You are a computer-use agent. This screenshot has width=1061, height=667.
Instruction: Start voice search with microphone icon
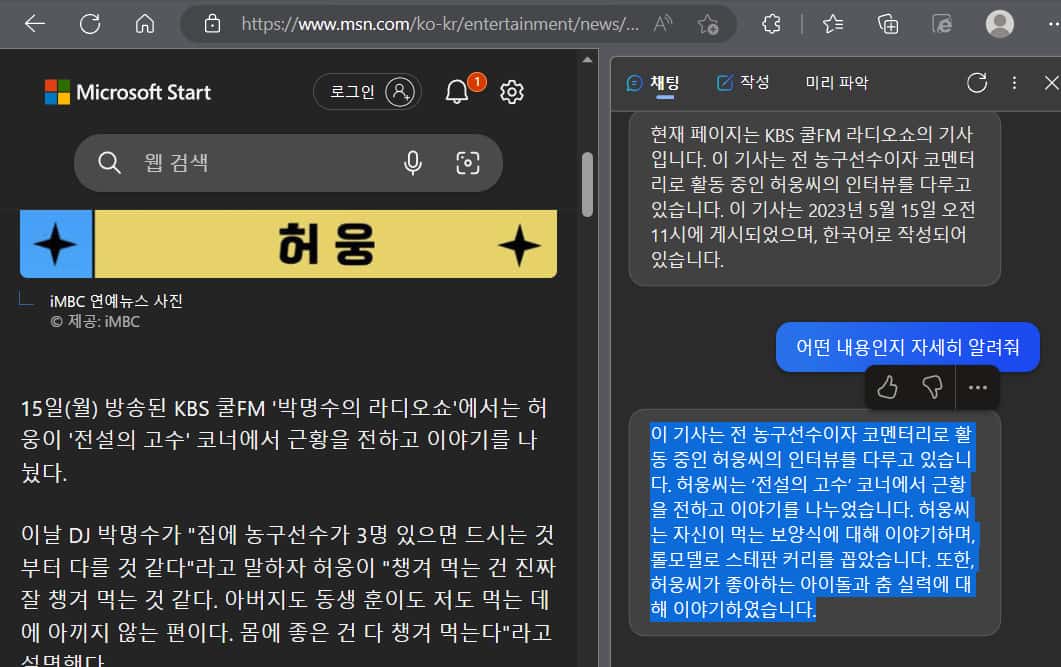point(413,163)
